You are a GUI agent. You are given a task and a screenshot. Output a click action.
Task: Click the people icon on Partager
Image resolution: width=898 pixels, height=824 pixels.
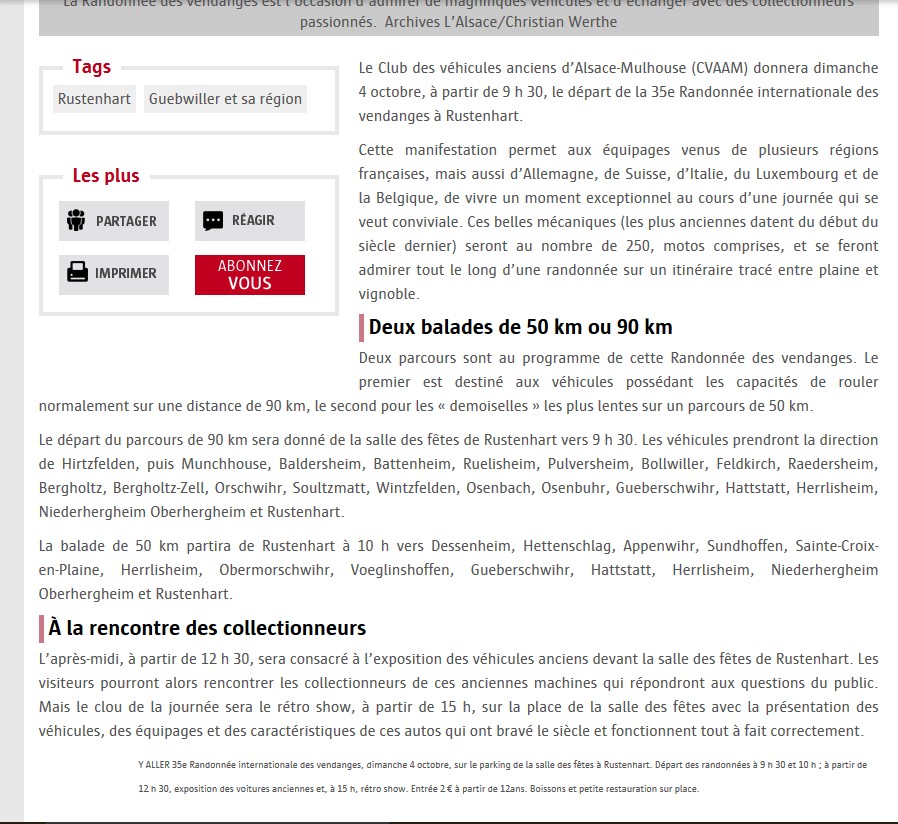76,220
